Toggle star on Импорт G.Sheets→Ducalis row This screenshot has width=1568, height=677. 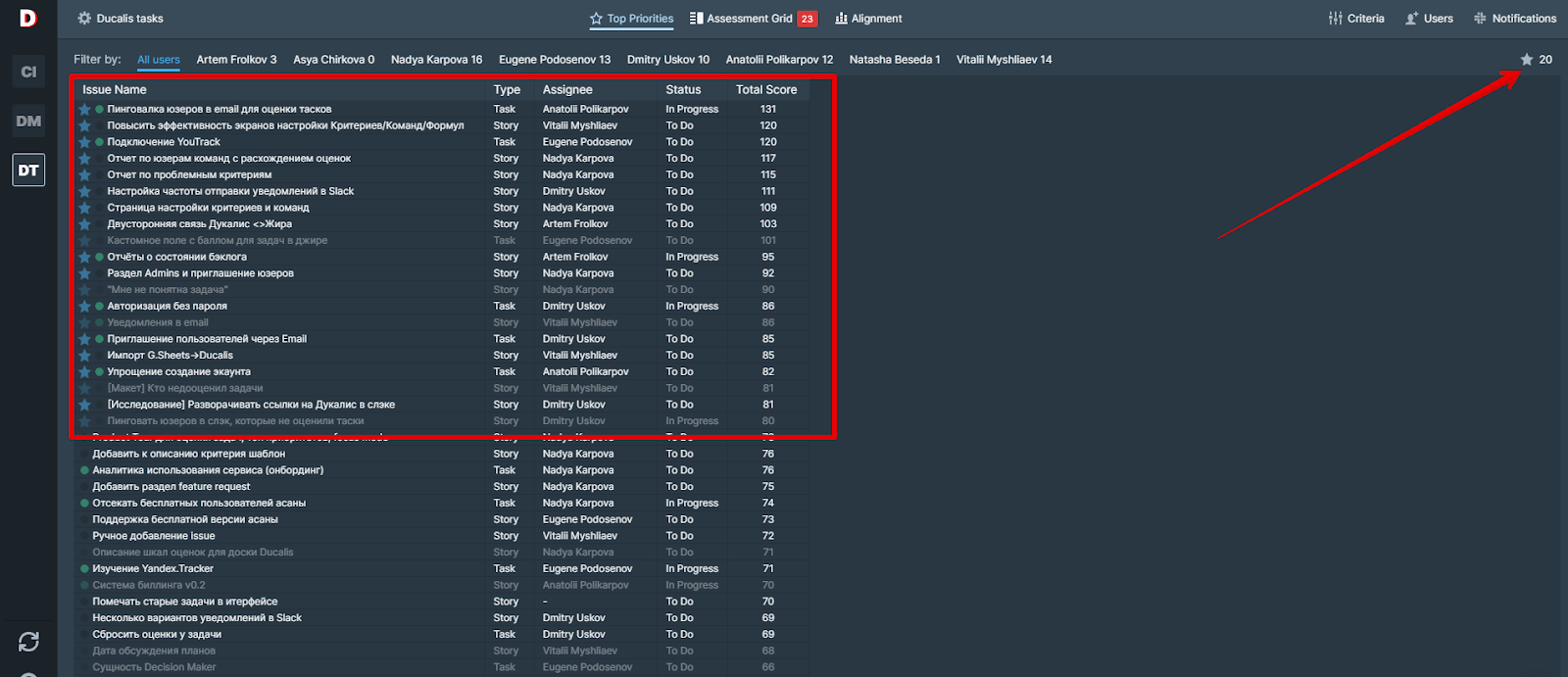(x=85, y=356)
